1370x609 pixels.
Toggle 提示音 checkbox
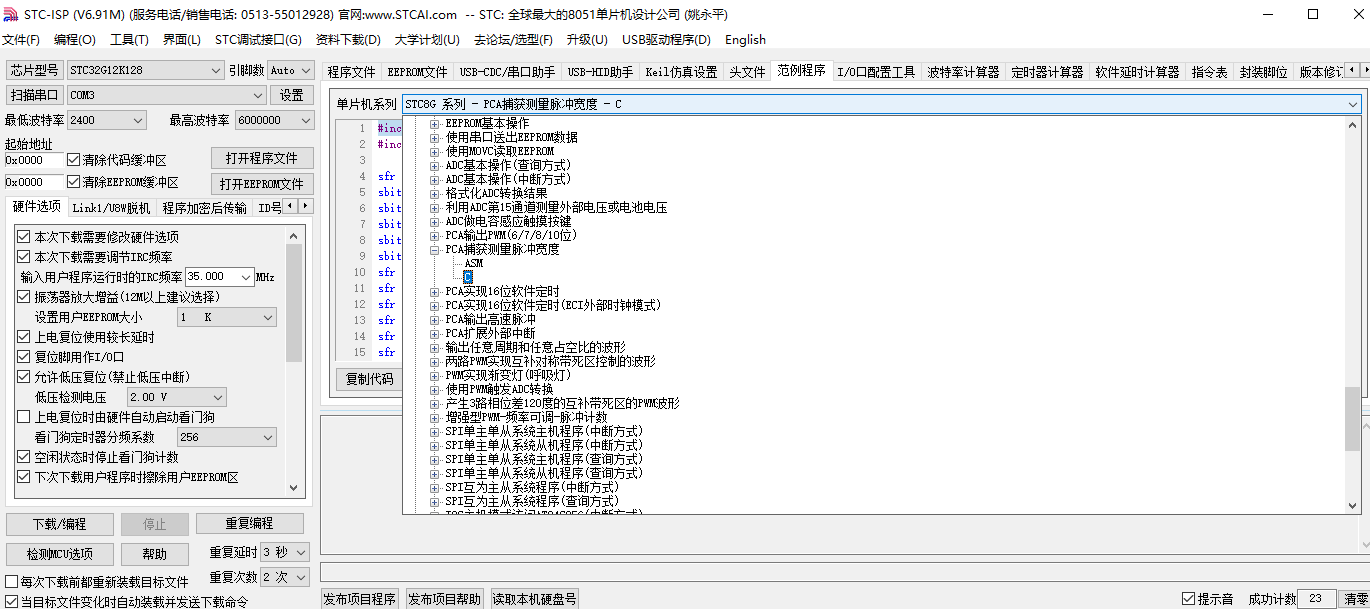(x=1188, y=599)
